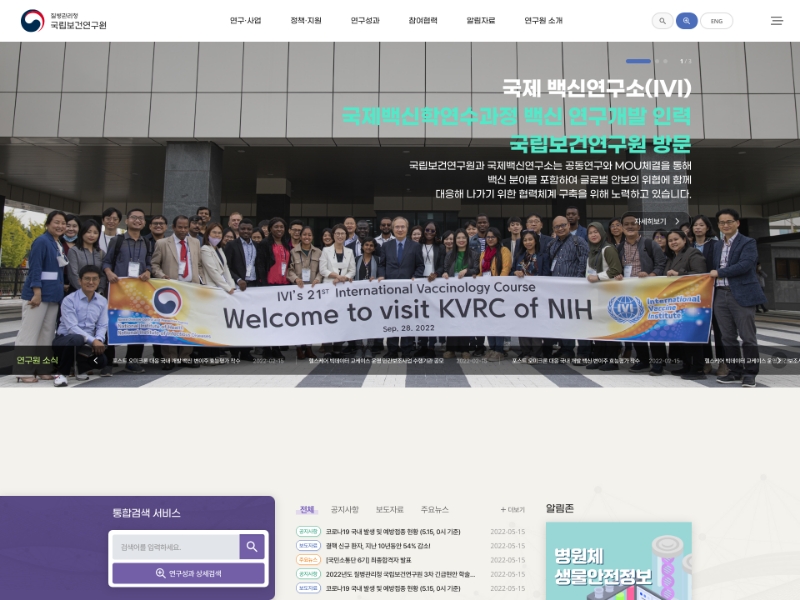
Task: Show previous item in the 연구원 소식 ticker
Action: click(x=95, y=361)
